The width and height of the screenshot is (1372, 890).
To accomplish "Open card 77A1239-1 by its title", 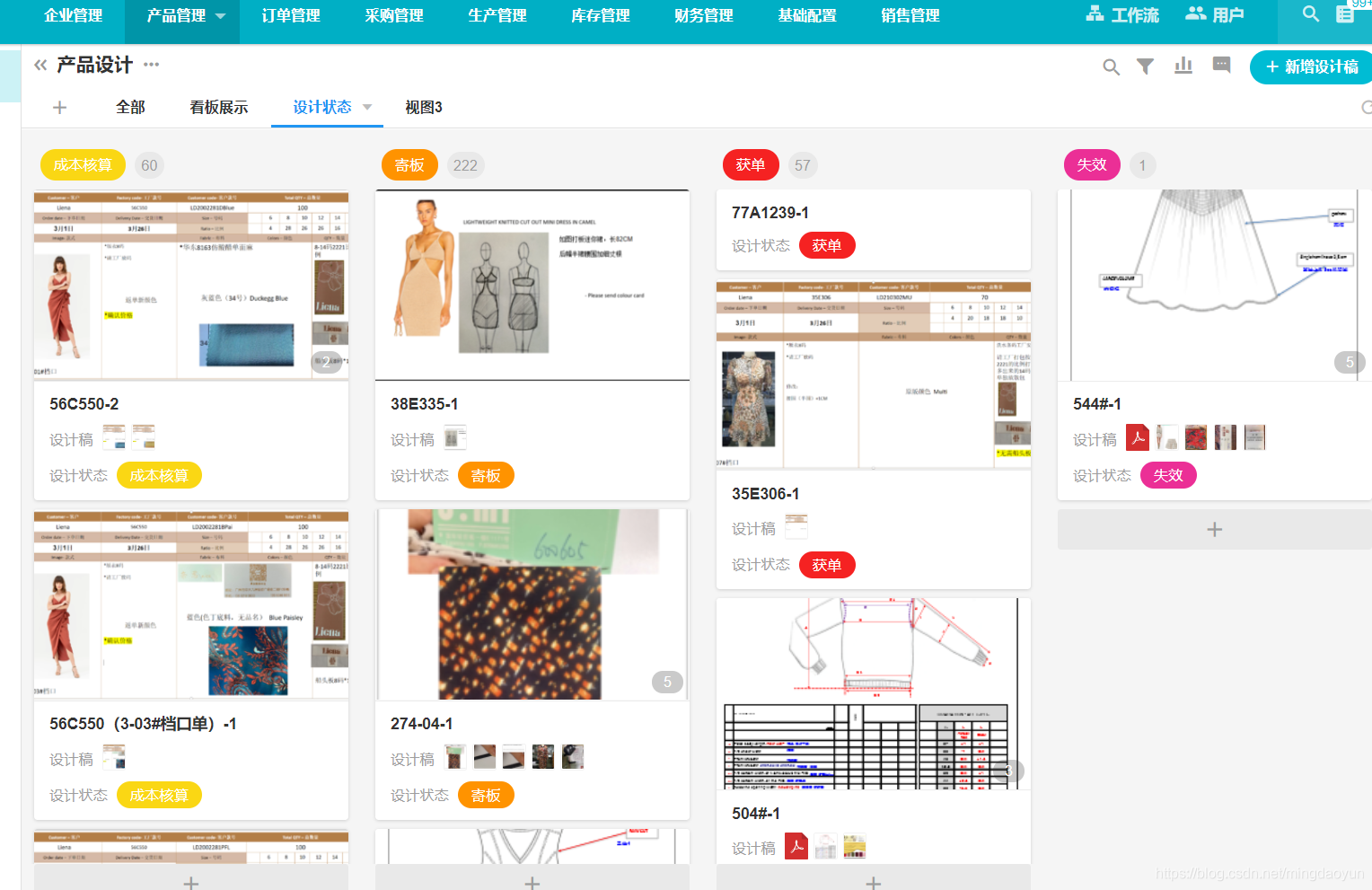I will pyautogui.click(x=770, y=212).
